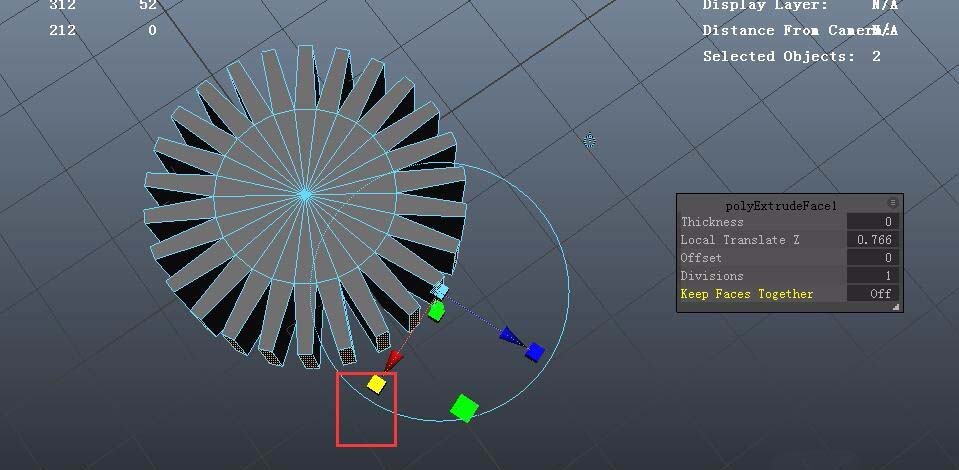Click the Offset label

[x=701, y=258]
